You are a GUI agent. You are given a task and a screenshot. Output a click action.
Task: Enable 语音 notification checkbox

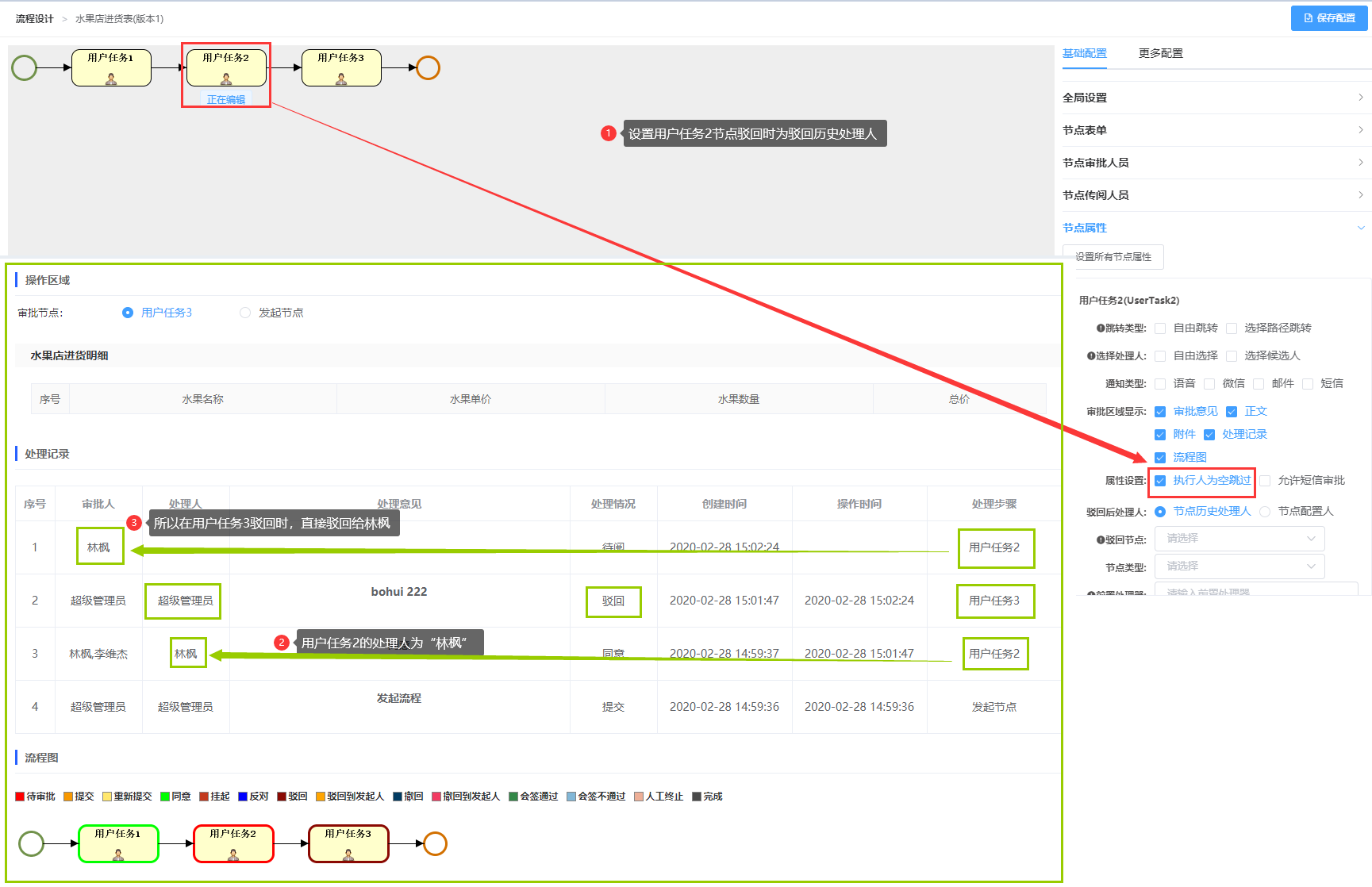point(1160,384)
